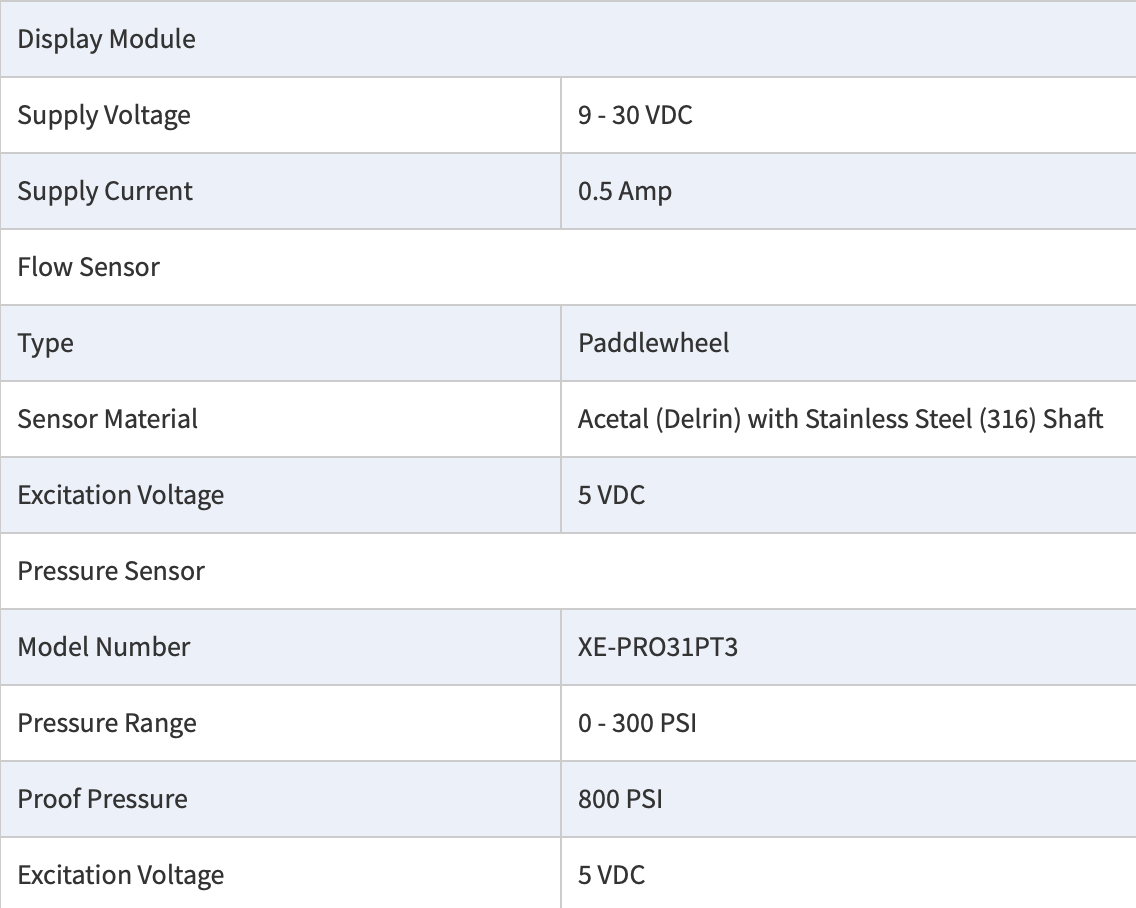This screenshot has width=1136, height=908.
Task: Click the 0.5 Amp value cell
Action: 625,192
